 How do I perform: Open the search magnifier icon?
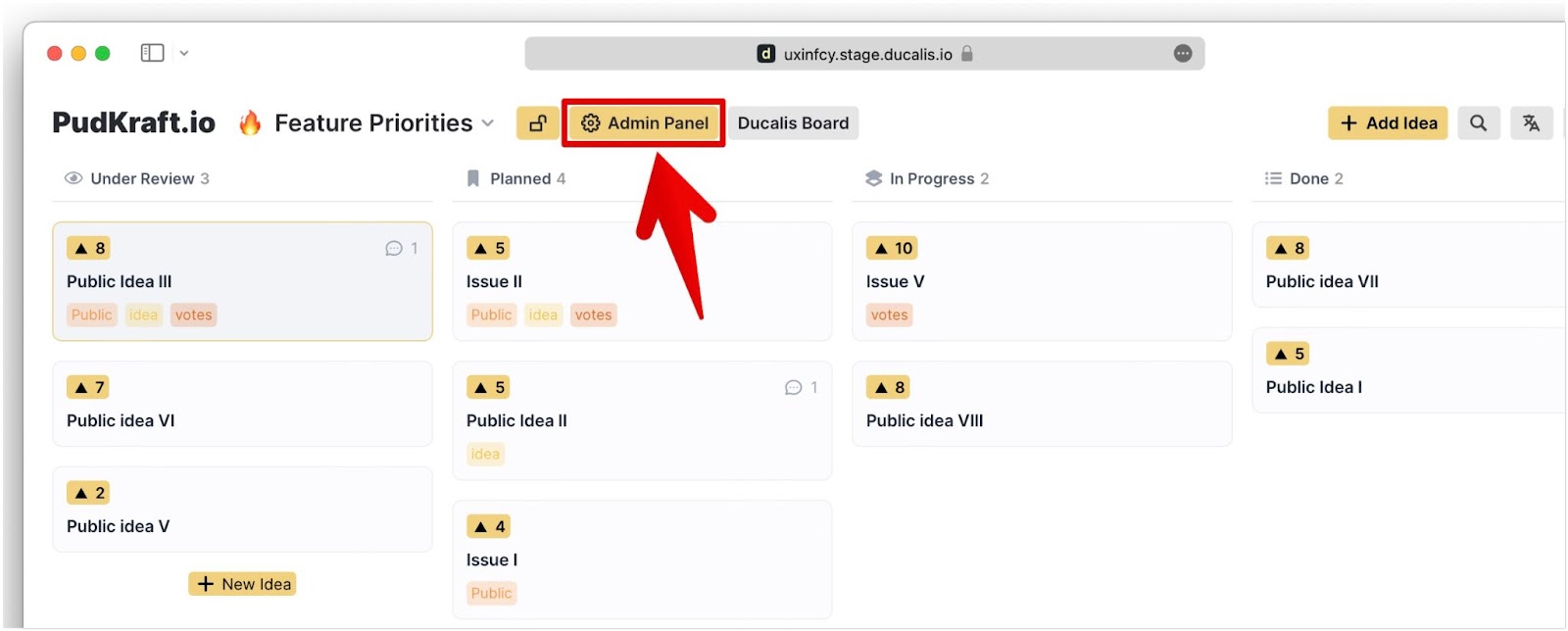pyautogui.click(x=1478, y=123)
